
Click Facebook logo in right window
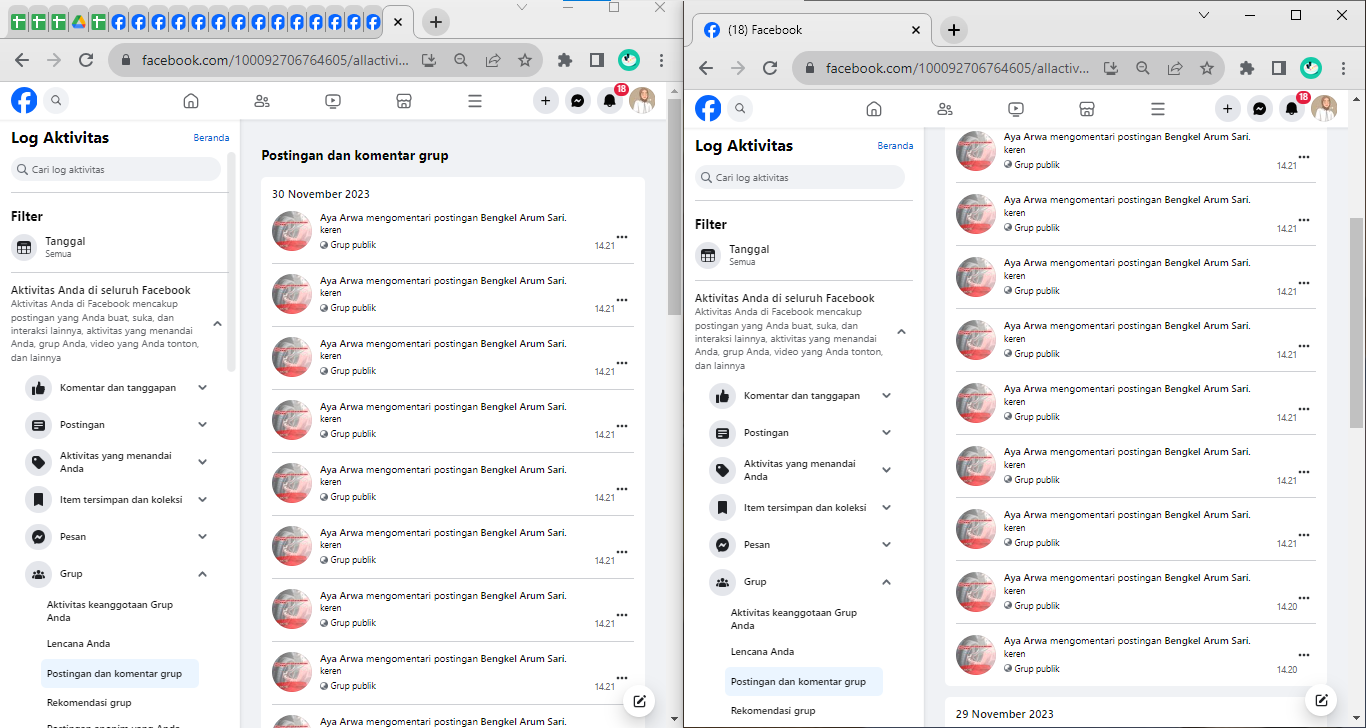(708, 108)
